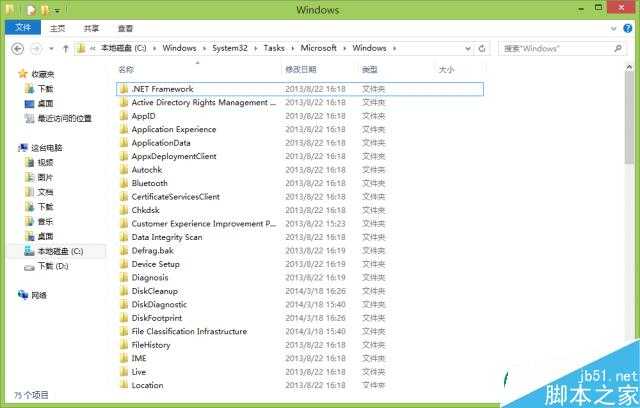This screenshot has height=408, width=640.
Task: Select the DiskFootprint folder icon
Action: pyautogui.click(x=124, y=318)
